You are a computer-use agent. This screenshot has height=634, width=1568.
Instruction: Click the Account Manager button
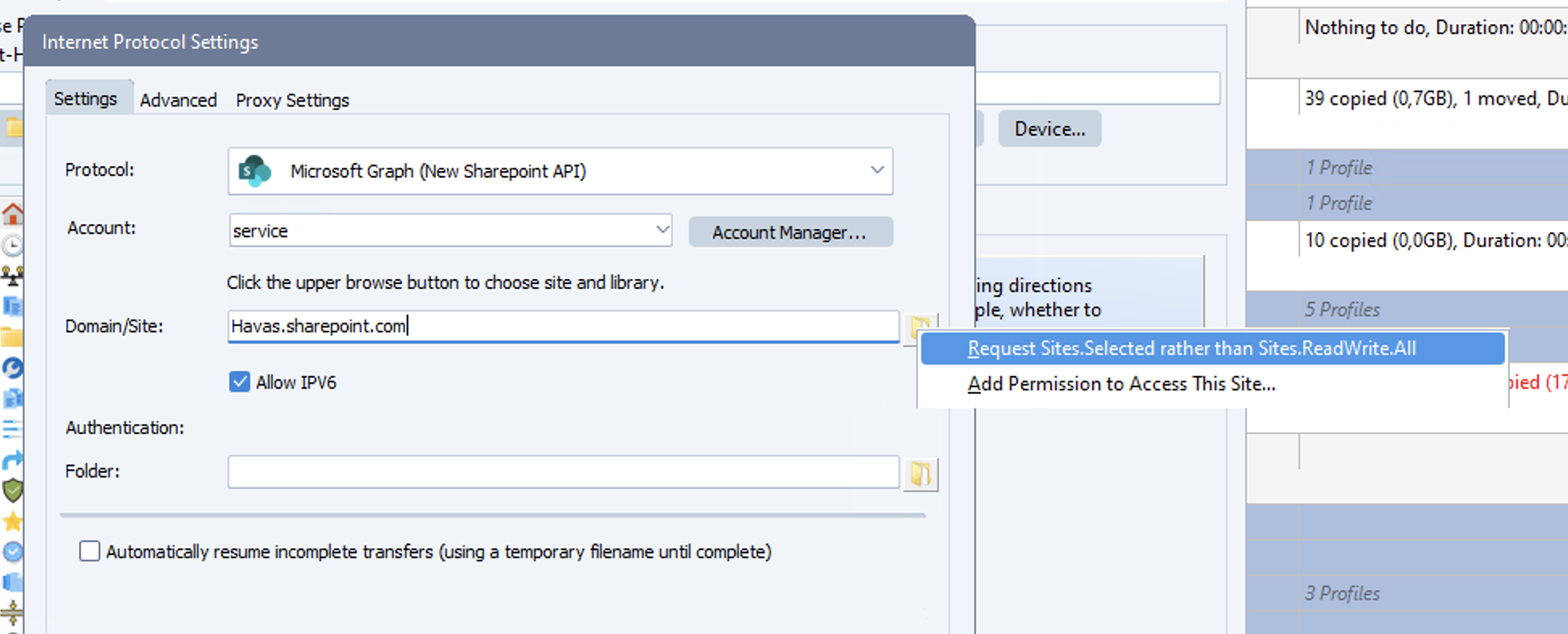[x=790, y=231]
